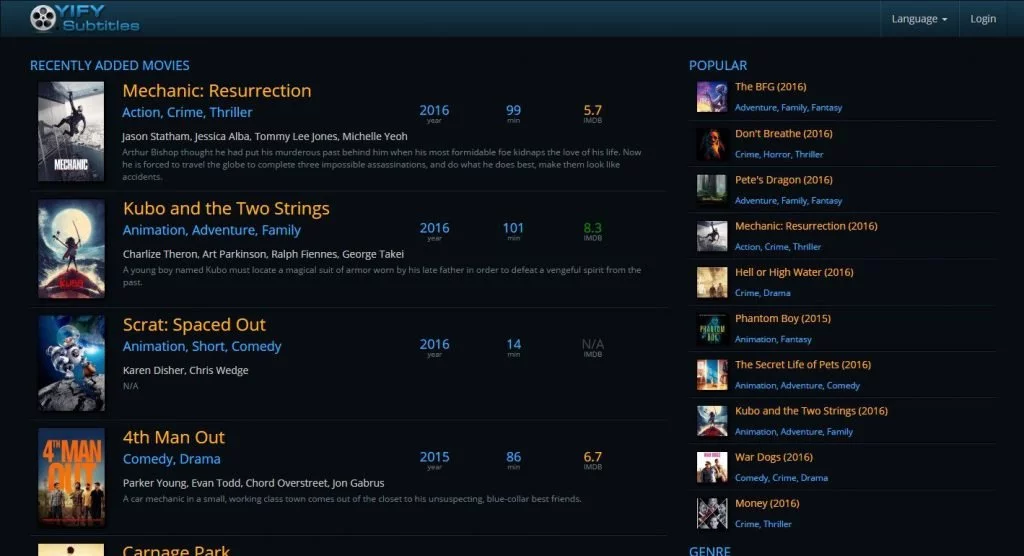Click The BFG small thumbnail in Popular

[x=711, y=97]
